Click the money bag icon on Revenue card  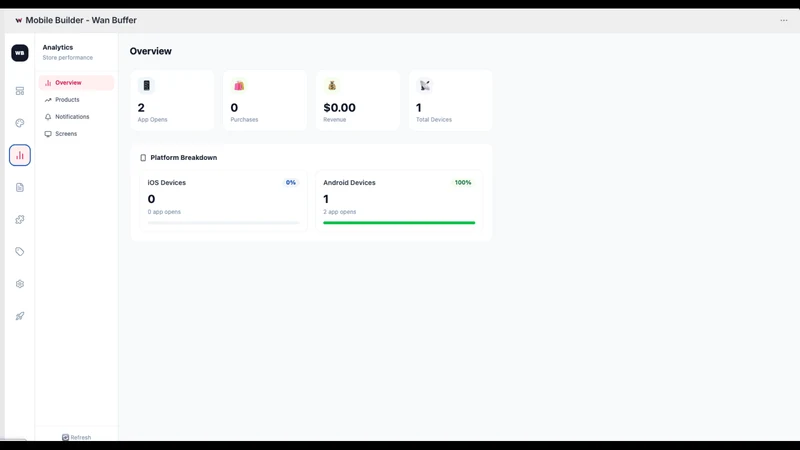pos(332,85)
